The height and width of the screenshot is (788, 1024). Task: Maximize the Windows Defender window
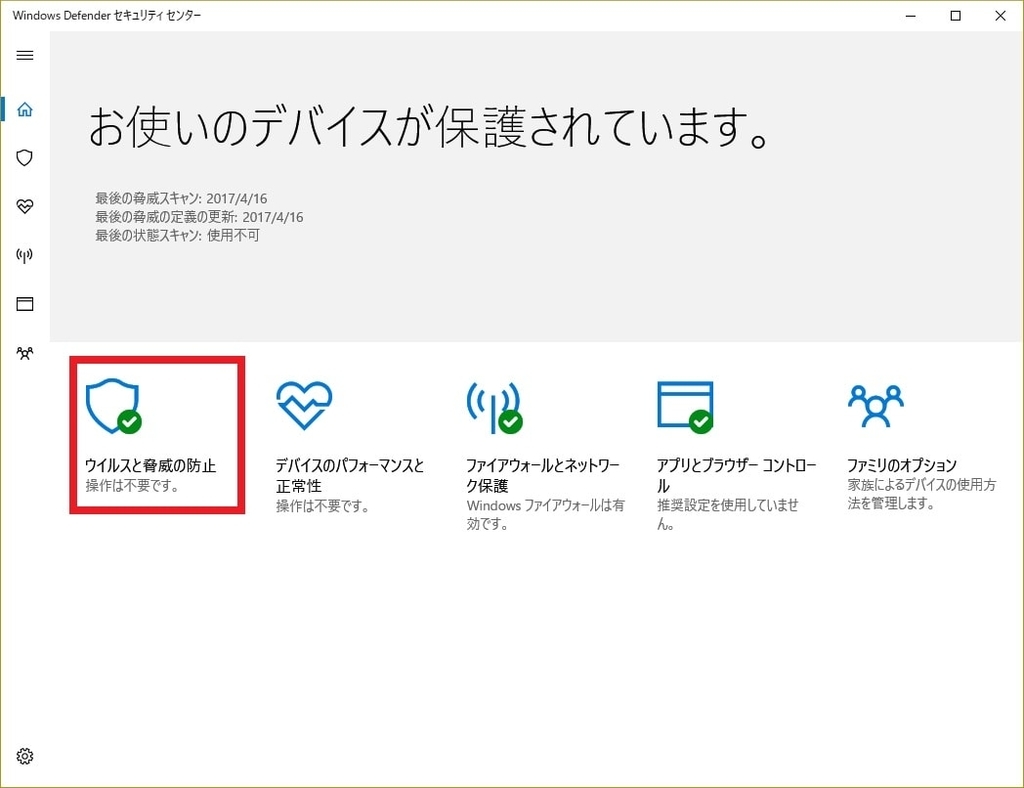[955, 16]
